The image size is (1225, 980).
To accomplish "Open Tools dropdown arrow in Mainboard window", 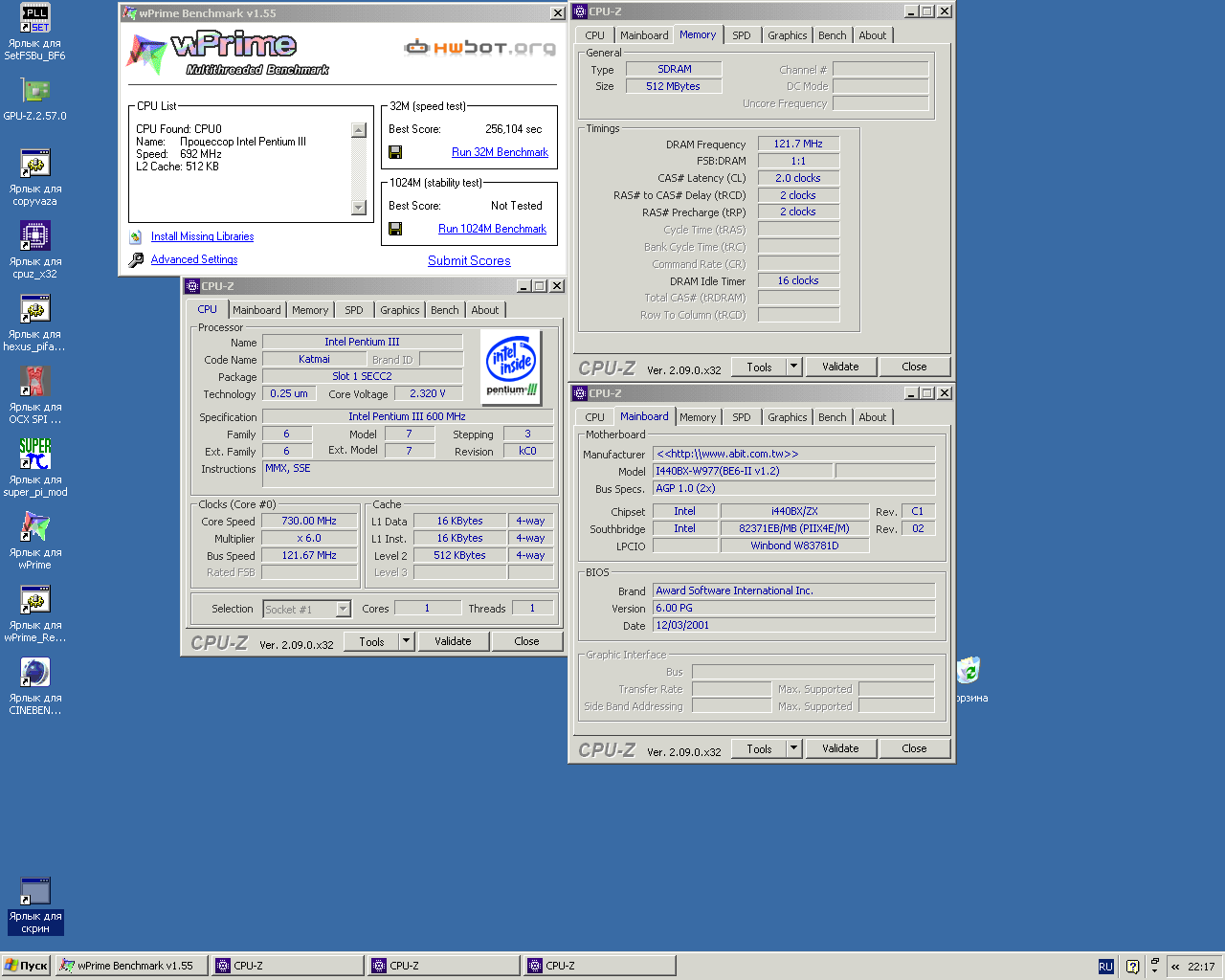I will click(793, 748).
